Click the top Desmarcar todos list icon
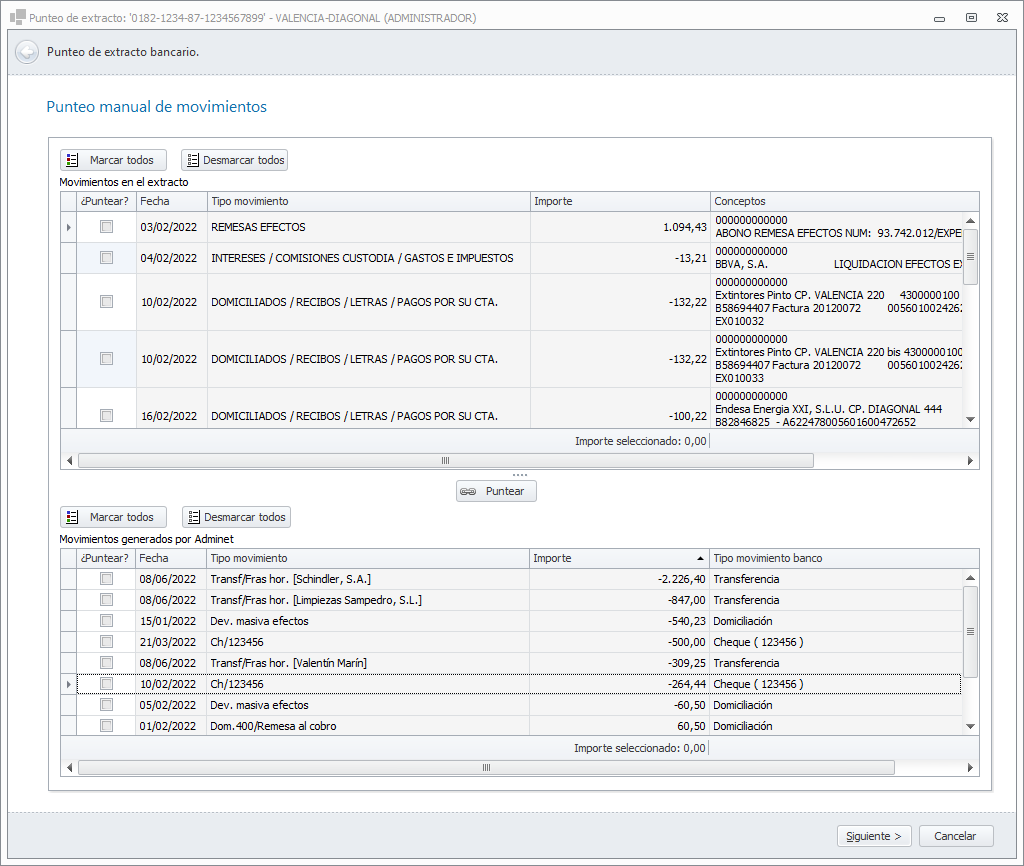This screenshot has height=866, width=1024. coord(193,160)
